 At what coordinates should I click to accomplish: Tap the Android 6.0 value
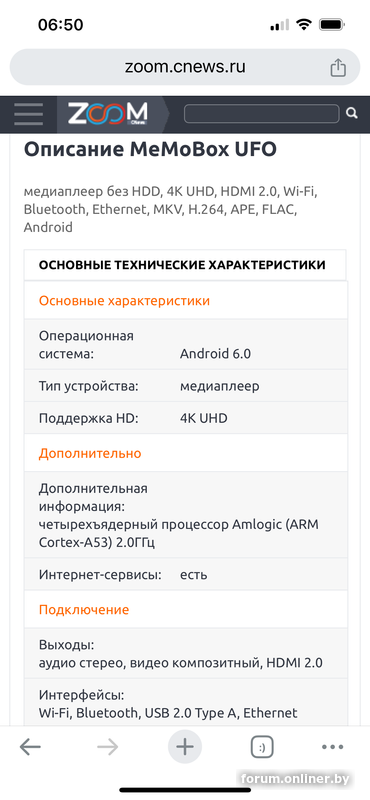pos(215,354)
